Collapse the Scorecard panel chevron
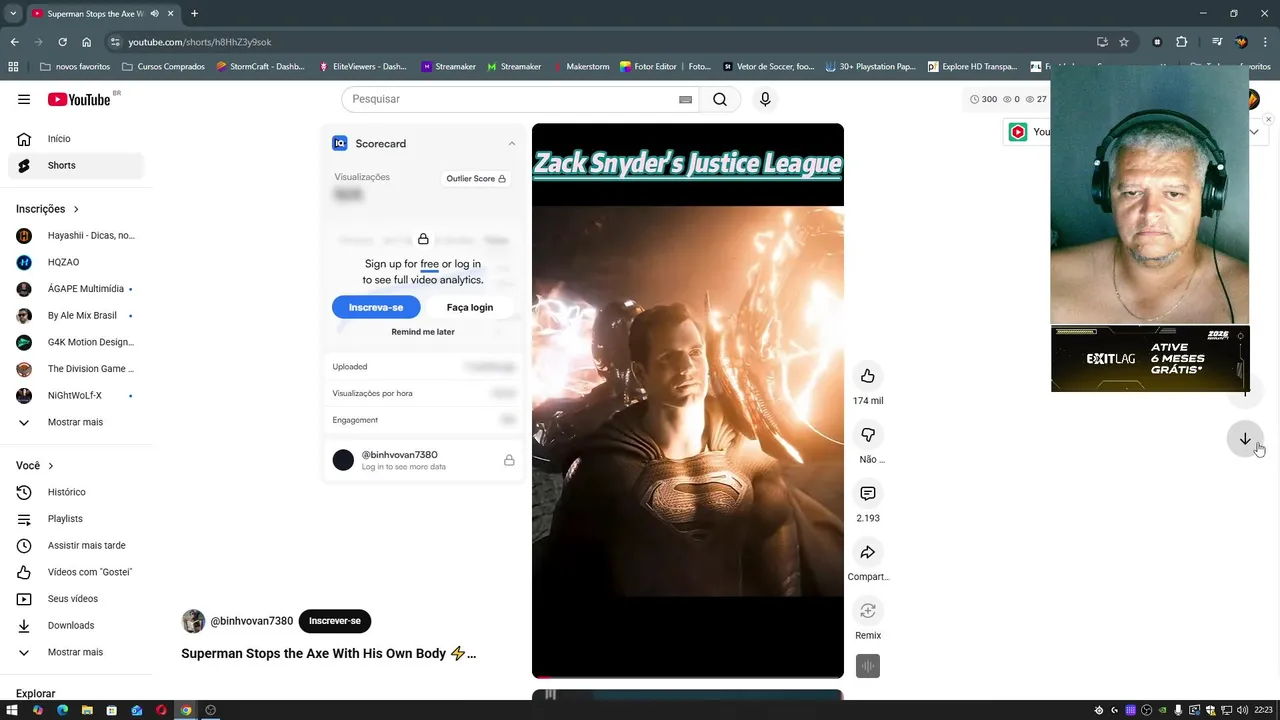Image resolution: width=1280 pixels, height=720 pixels. (x=512, y=143)
